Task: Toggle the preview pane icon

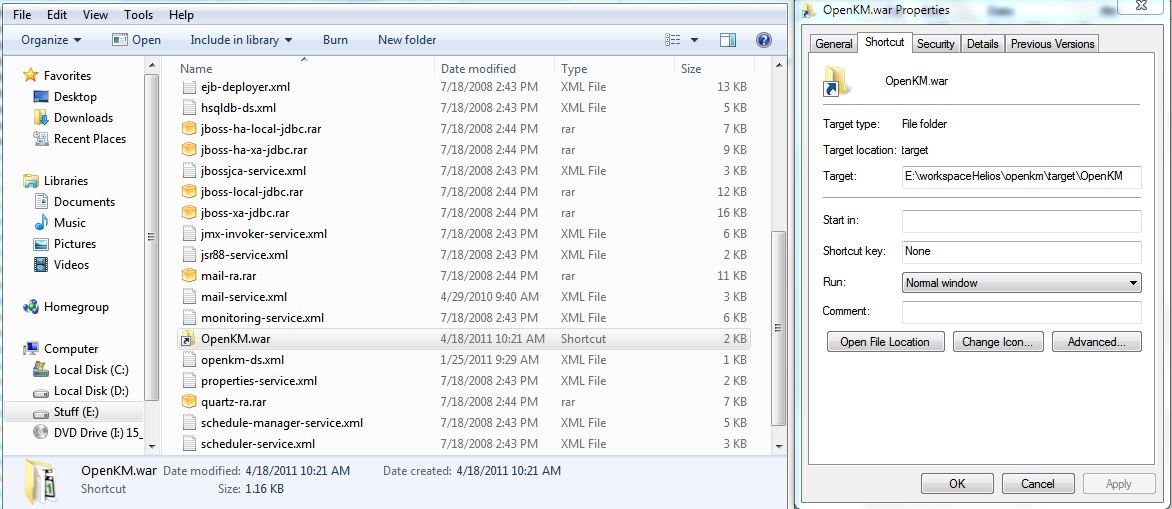Action: pos(728,40)
